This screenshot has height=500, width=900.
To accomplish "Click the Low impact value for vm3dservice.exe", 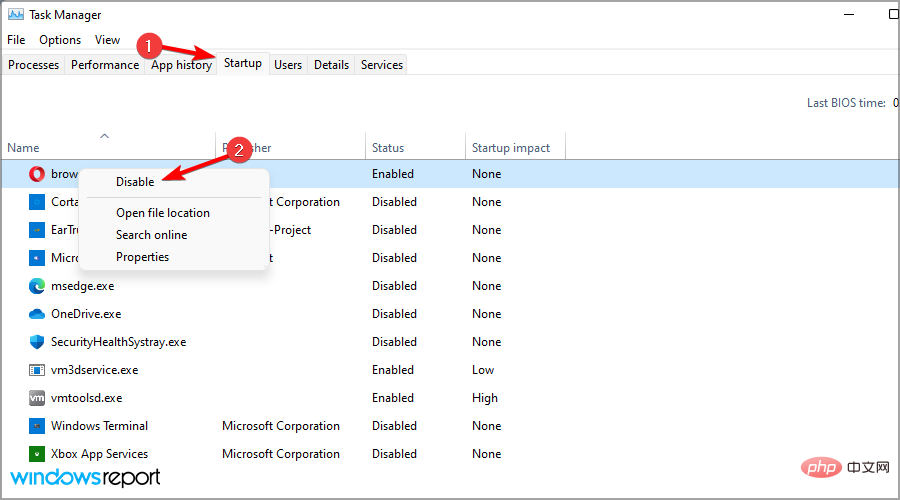I will [483, 370].
